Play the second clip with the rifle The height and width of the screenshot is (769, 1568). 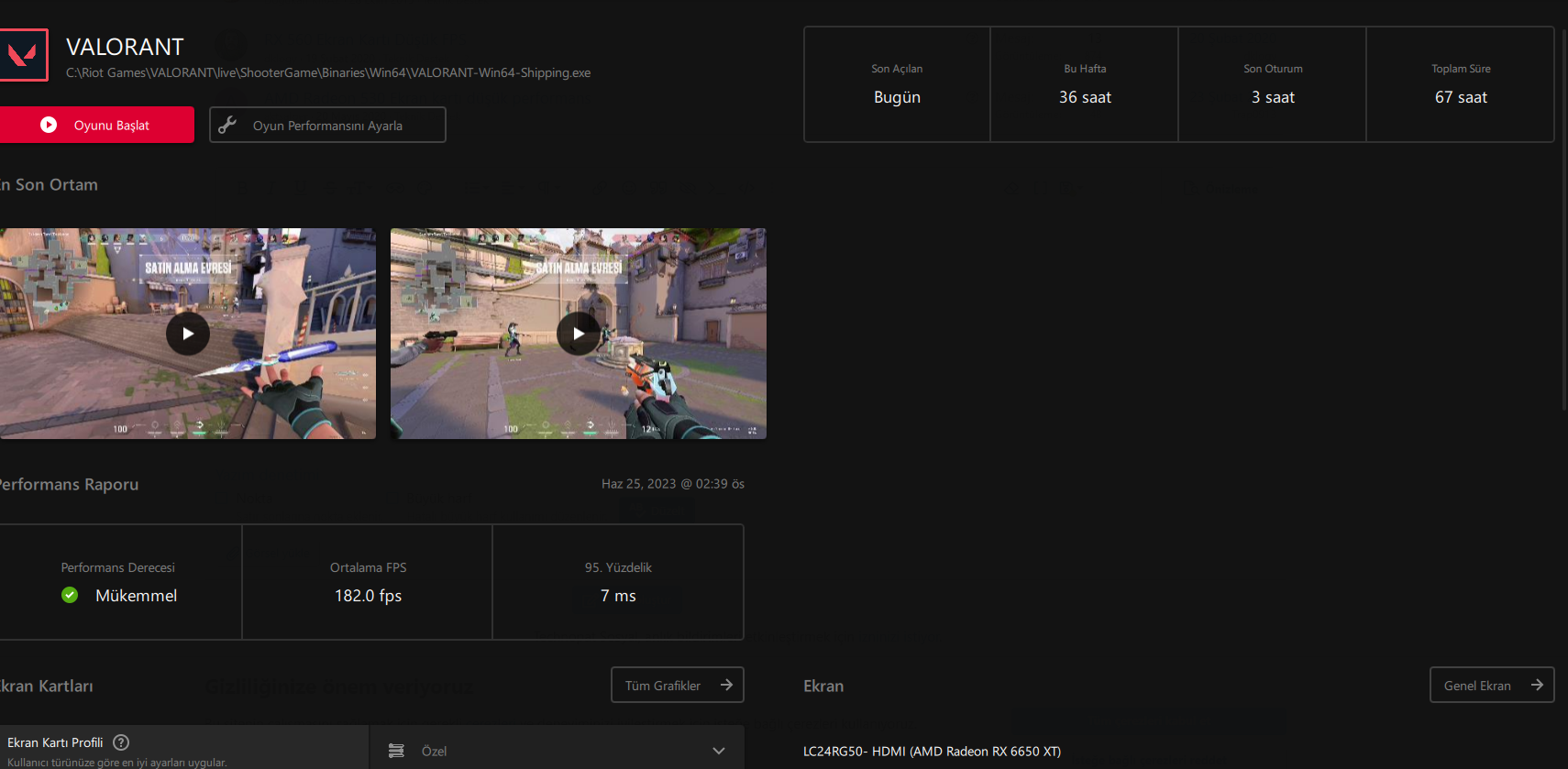579,334
